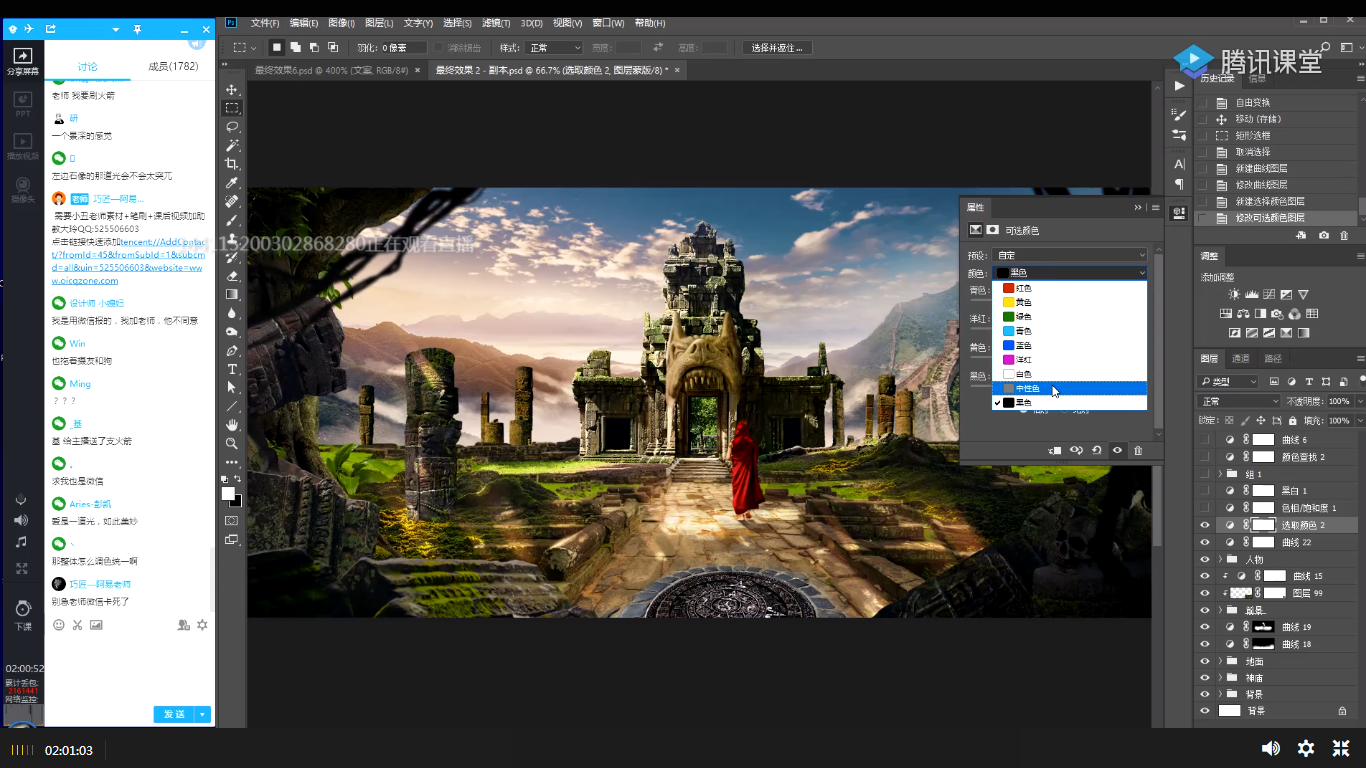Open the 预设 preset dropdown
1366x768 pixels.
[1070, 255]
